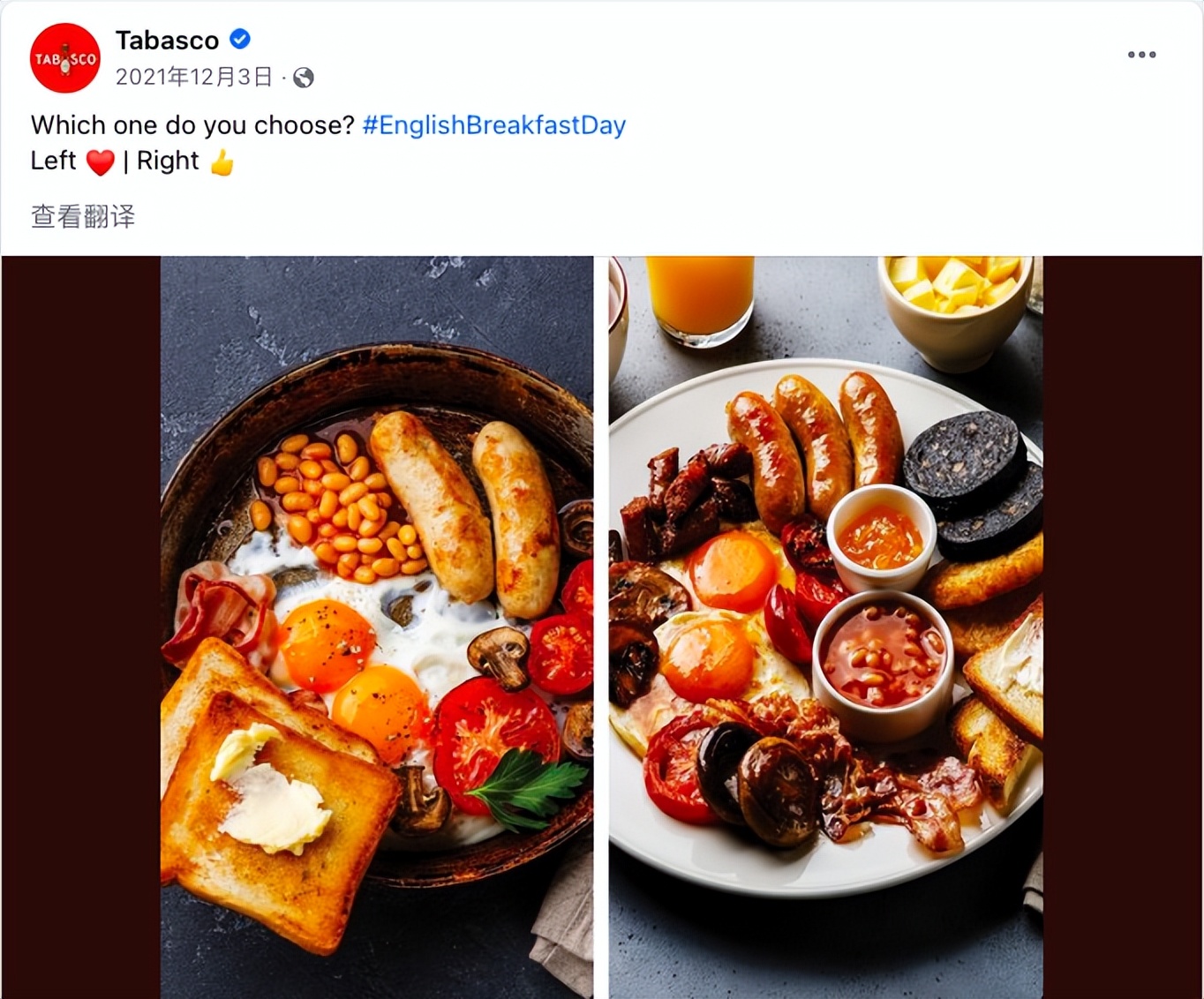Click 查看翻译 to translate the post
The height and width of the screenshot is (999, 1204).
[x=83, y=216]
